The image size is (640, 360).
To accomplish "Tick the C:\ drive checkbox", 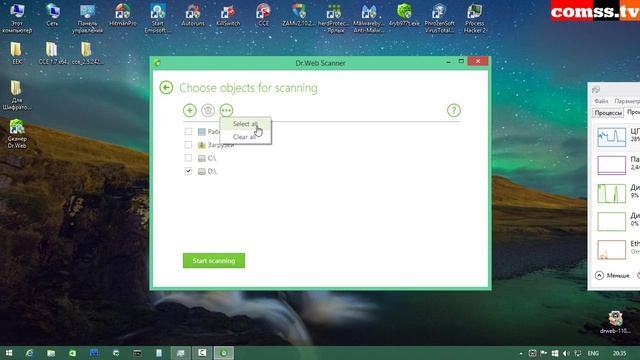I will (x=188, y=158).
